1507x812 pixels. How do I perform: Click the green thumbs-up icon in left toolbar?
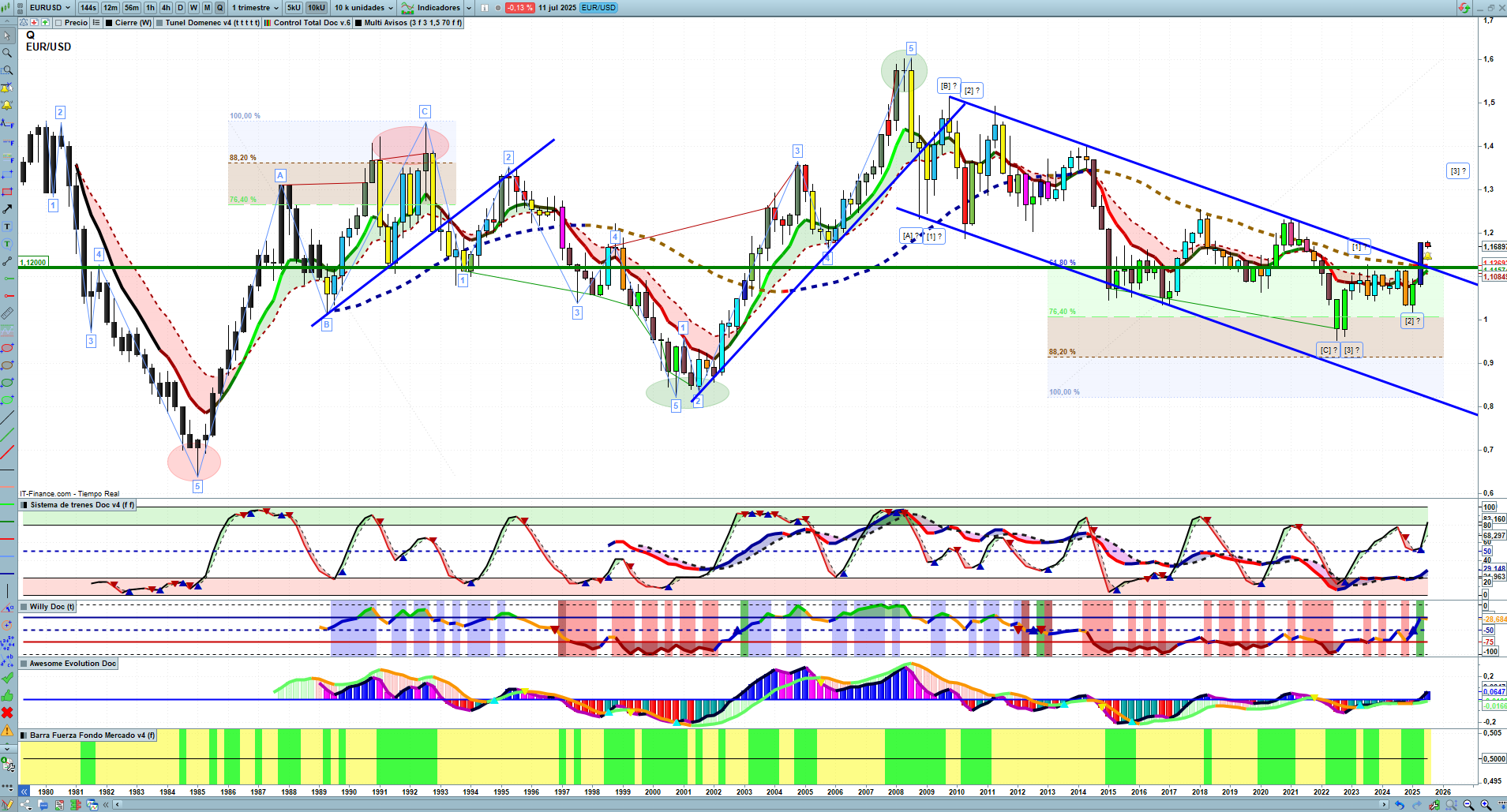[7, 695]
